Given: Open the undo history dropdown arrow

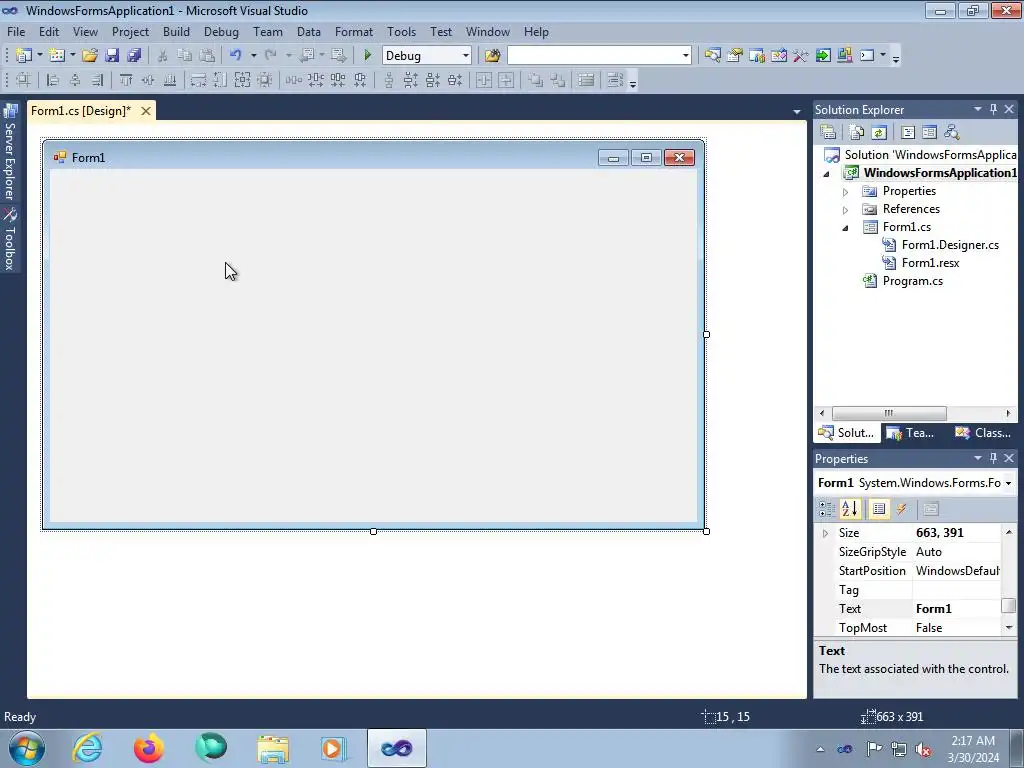Looking at the screenshot, I should tap(253, 56).
